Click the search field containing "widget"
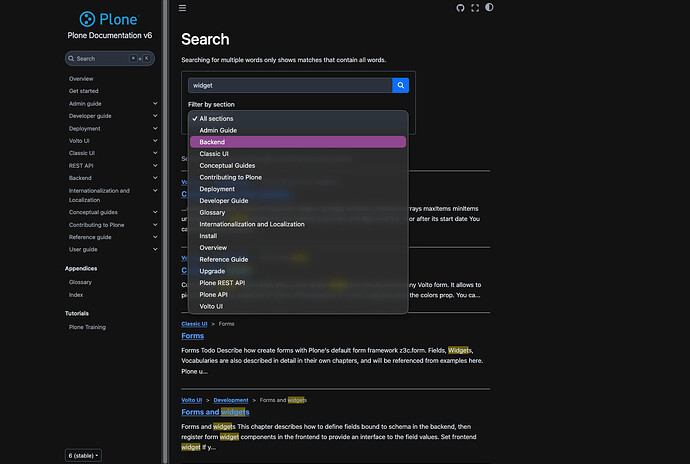This screenshot has height=464, width=690. [288, 85]
